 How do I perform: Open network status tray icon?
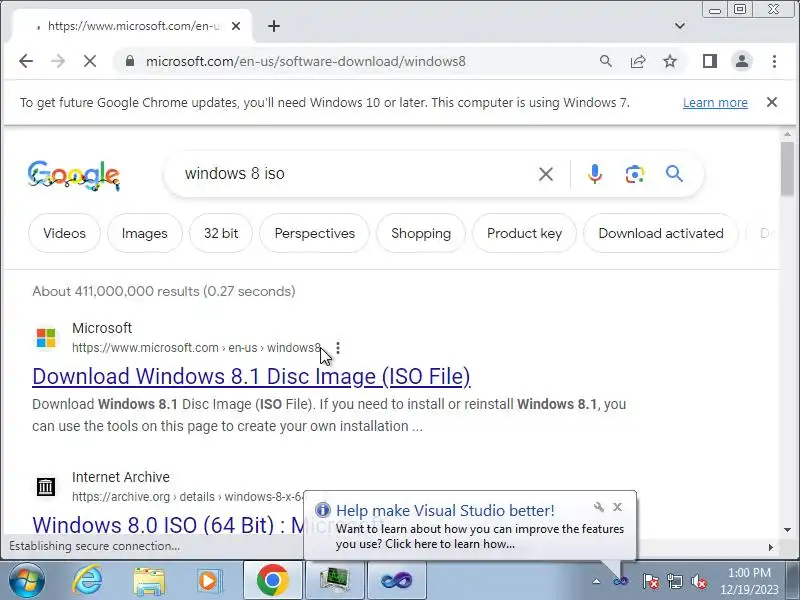coord(674,581)
